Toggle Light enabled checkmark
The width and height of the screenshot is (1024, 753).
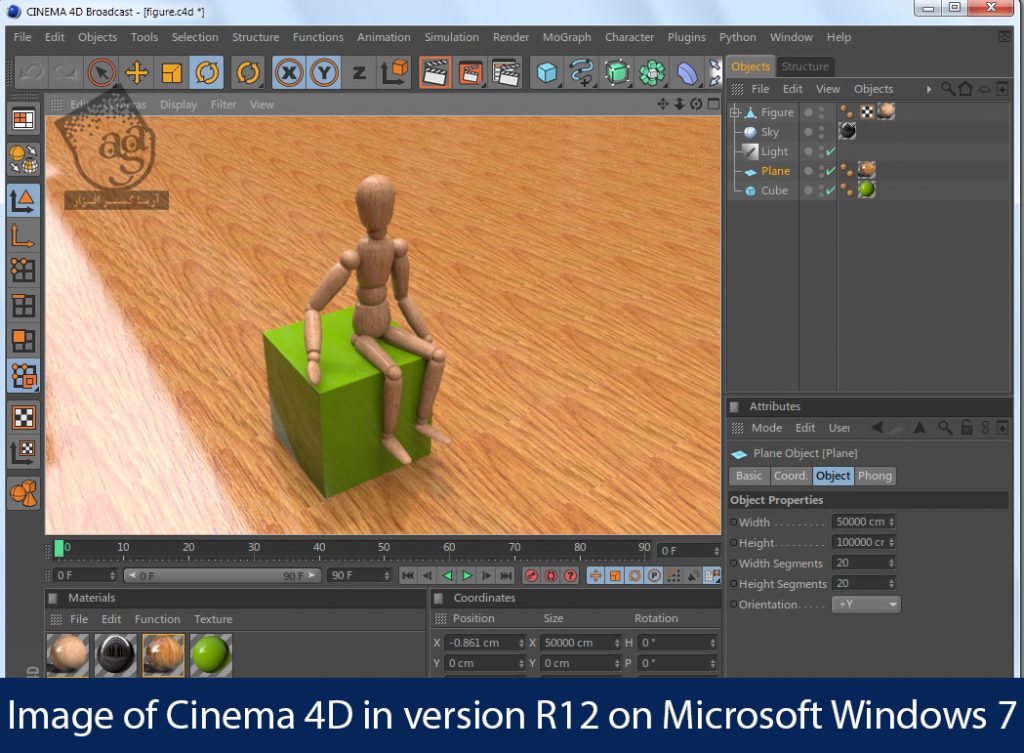coord(831,152)
